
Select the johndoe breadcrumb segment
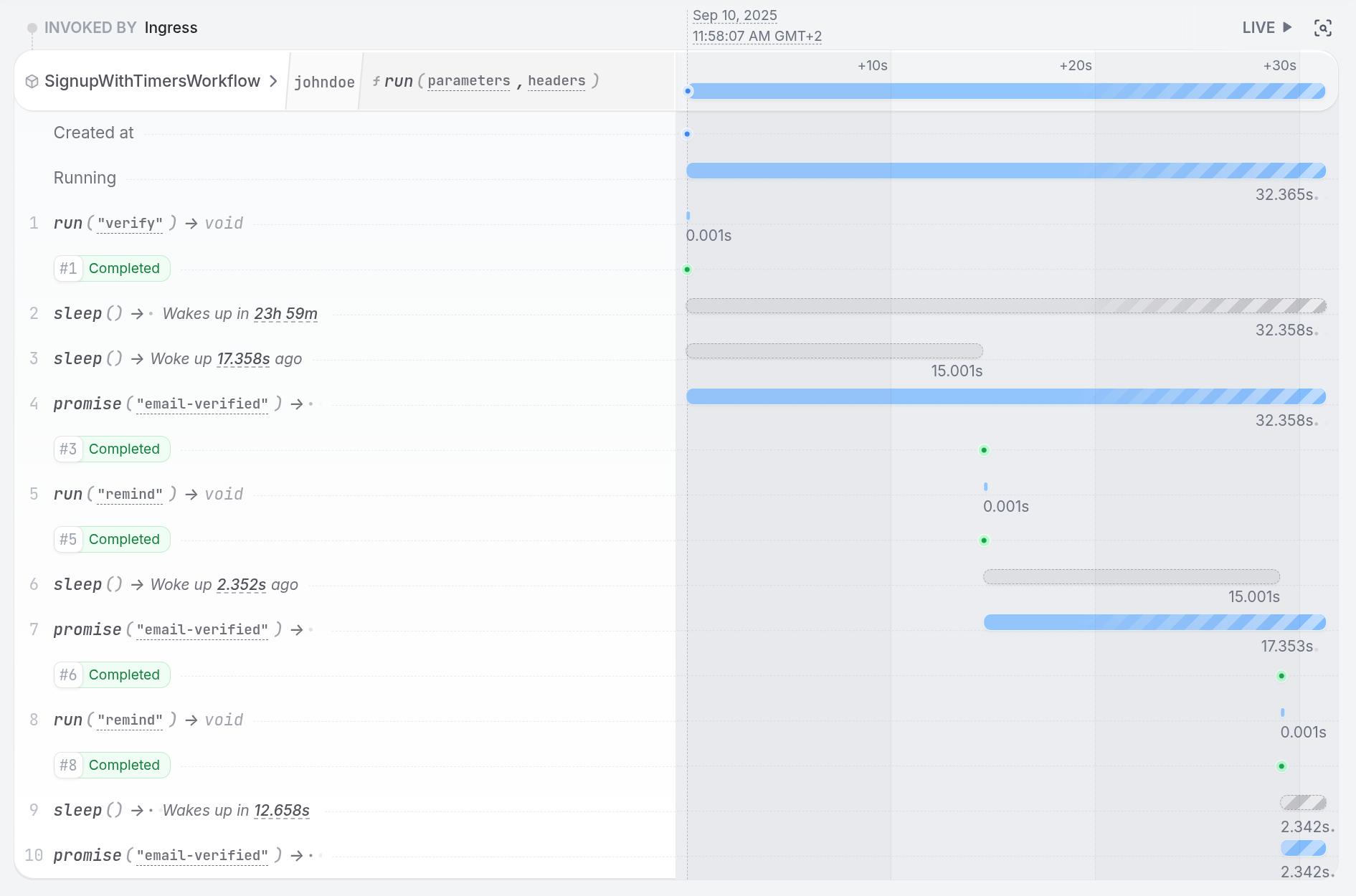tap(324, 81)
